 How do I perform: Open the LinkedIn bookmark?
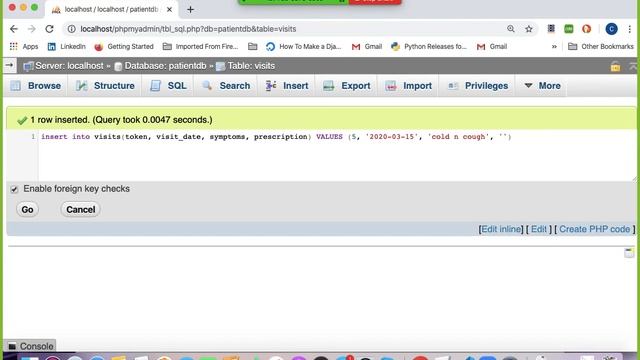tap(67, 47)
